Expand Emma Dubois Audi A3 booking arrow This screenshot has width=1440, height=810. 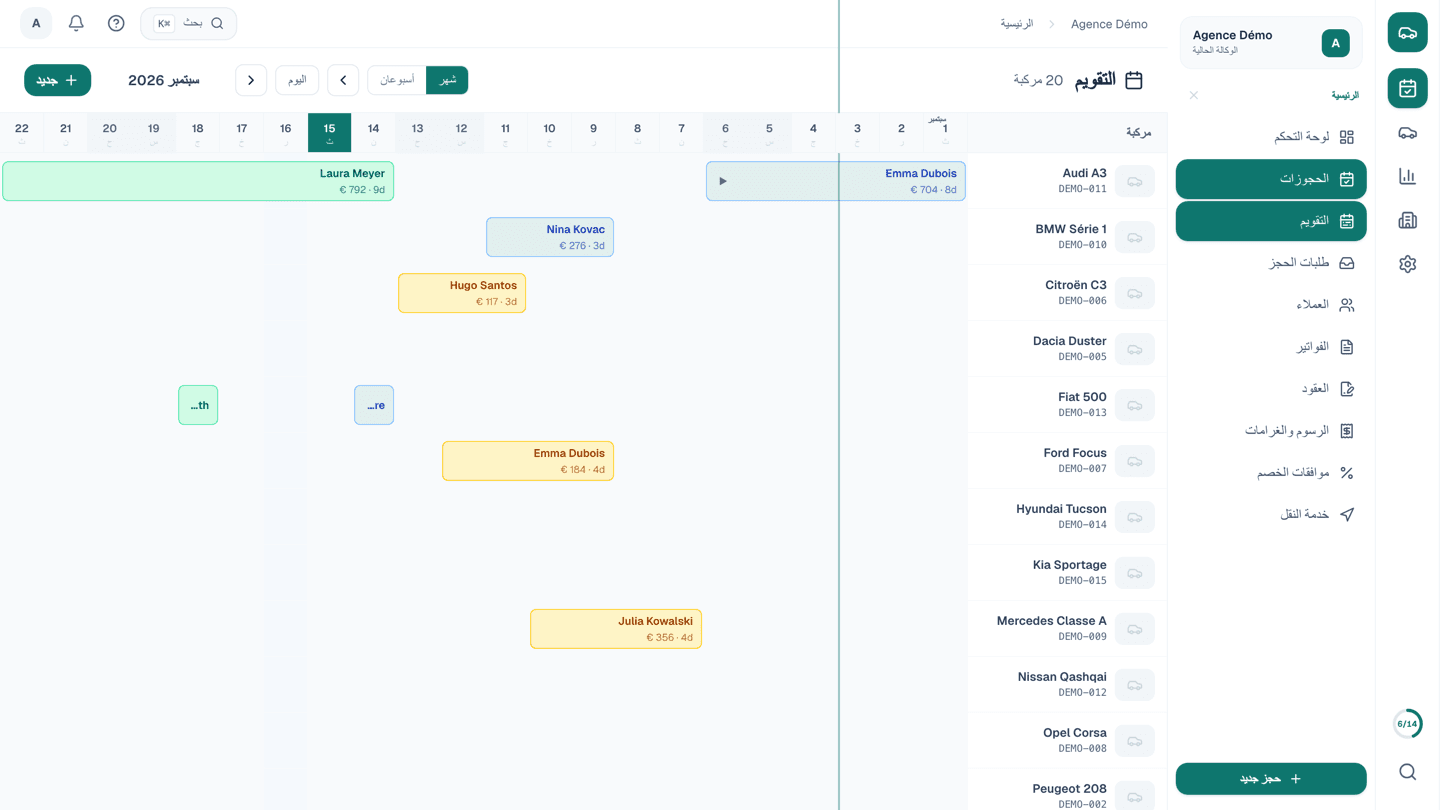tap(723, 181)
